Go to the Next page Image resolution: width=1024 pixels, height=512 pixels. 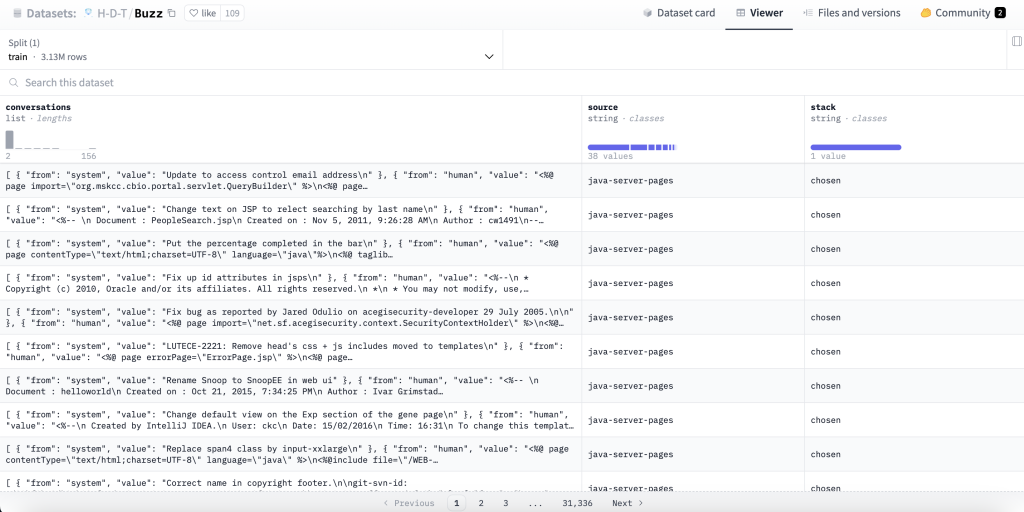click(x=628, y=503)
